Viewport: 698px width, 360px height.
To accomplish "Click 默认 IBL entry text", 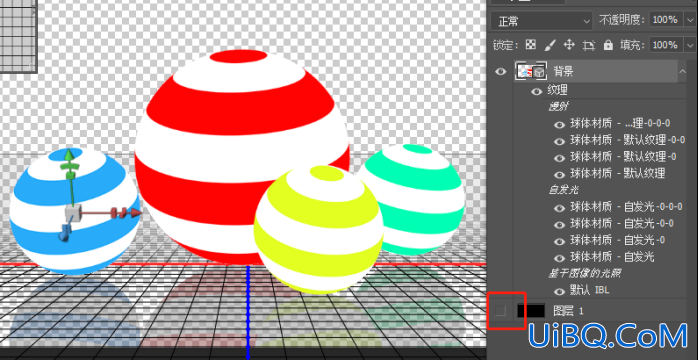I will tap(589, 291).
